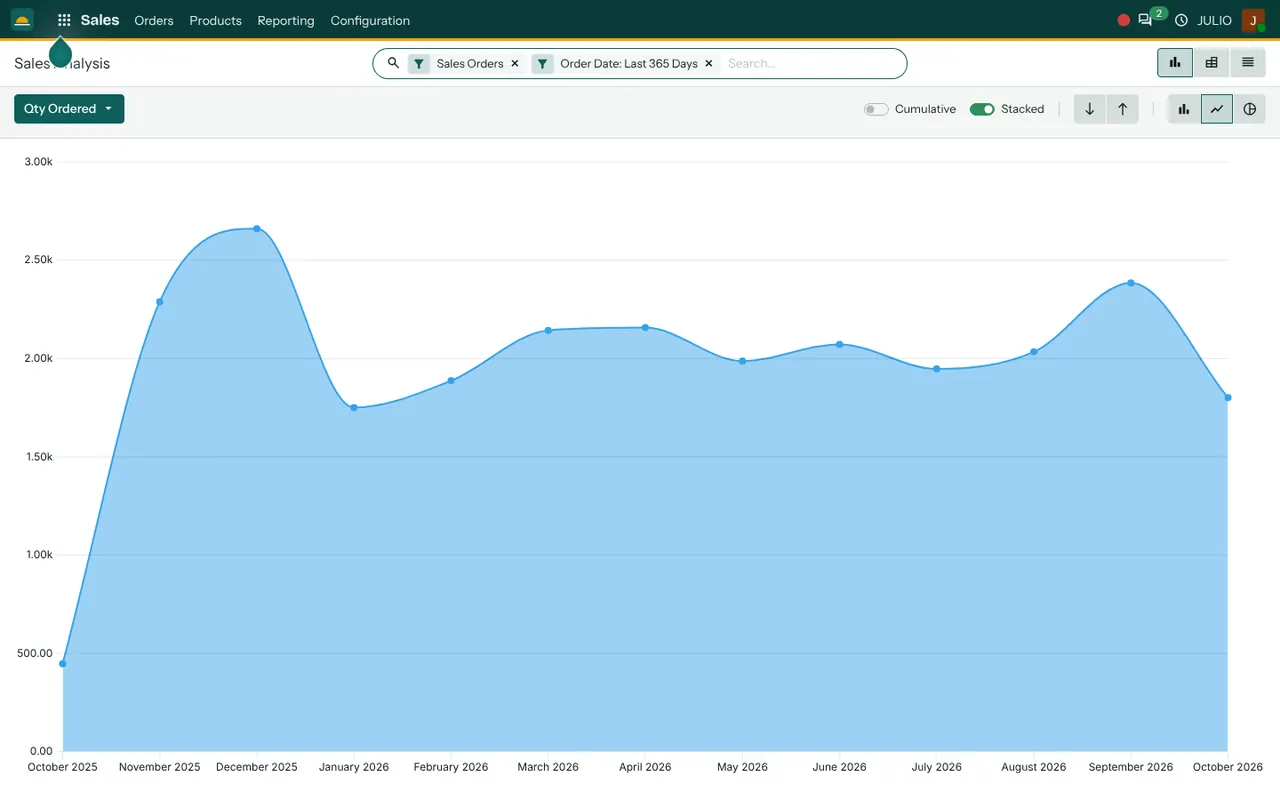Open the user avatar menu
Viewport: 1280px width, 800px height.
(x=1253, y=20)
